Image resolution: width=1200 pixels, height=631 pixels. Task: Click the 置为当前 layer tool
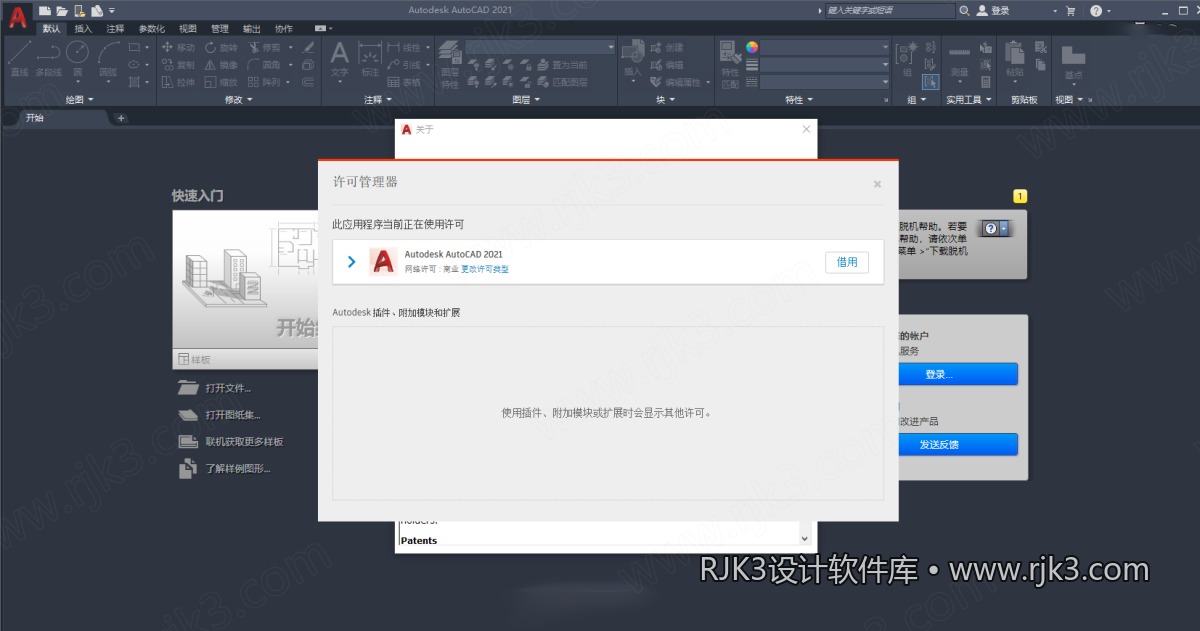564,65
